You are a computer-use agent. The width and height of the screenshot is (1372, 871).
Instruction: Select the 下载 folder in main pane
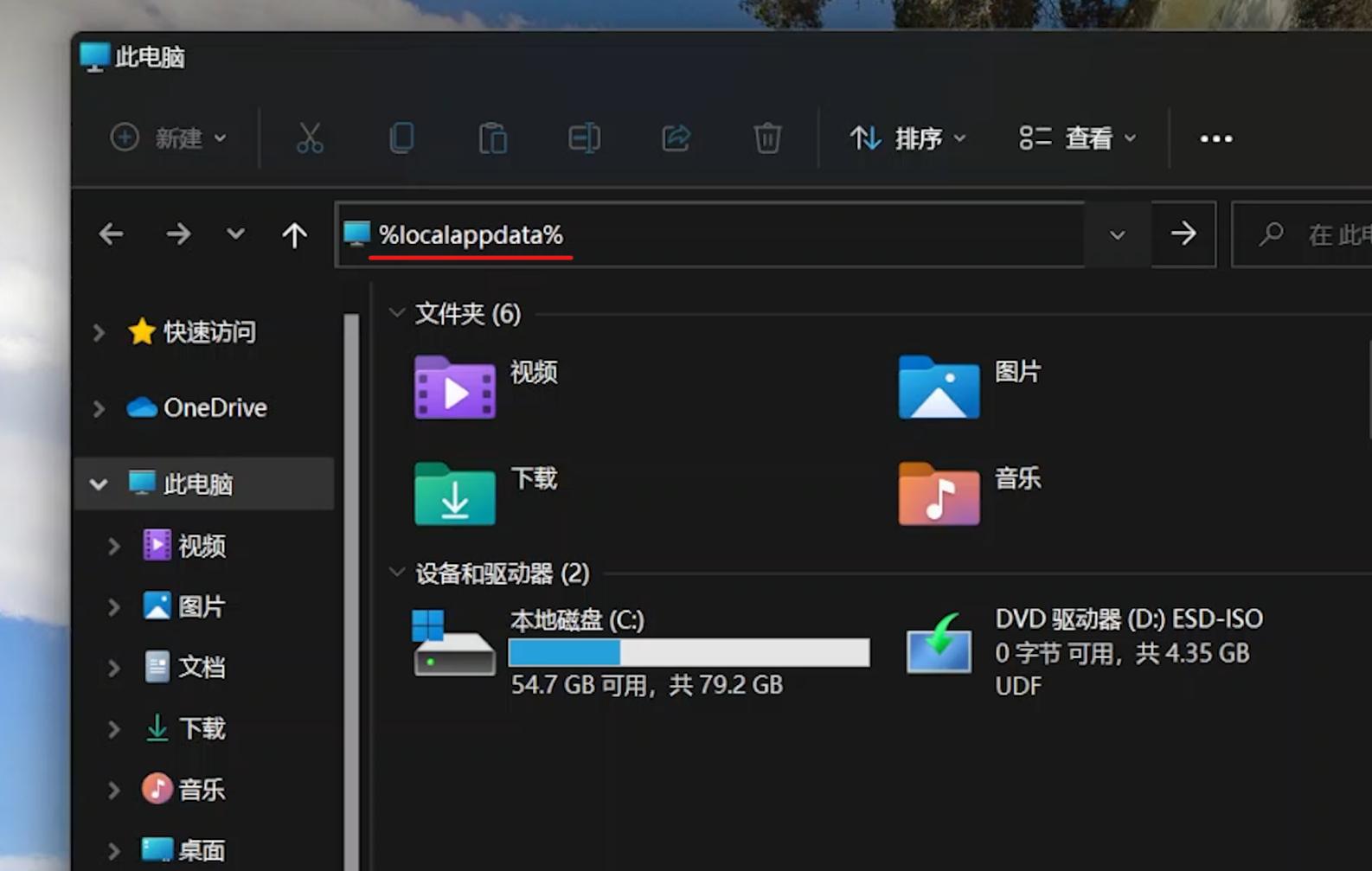pyautogui.click(x=487, y=494)
